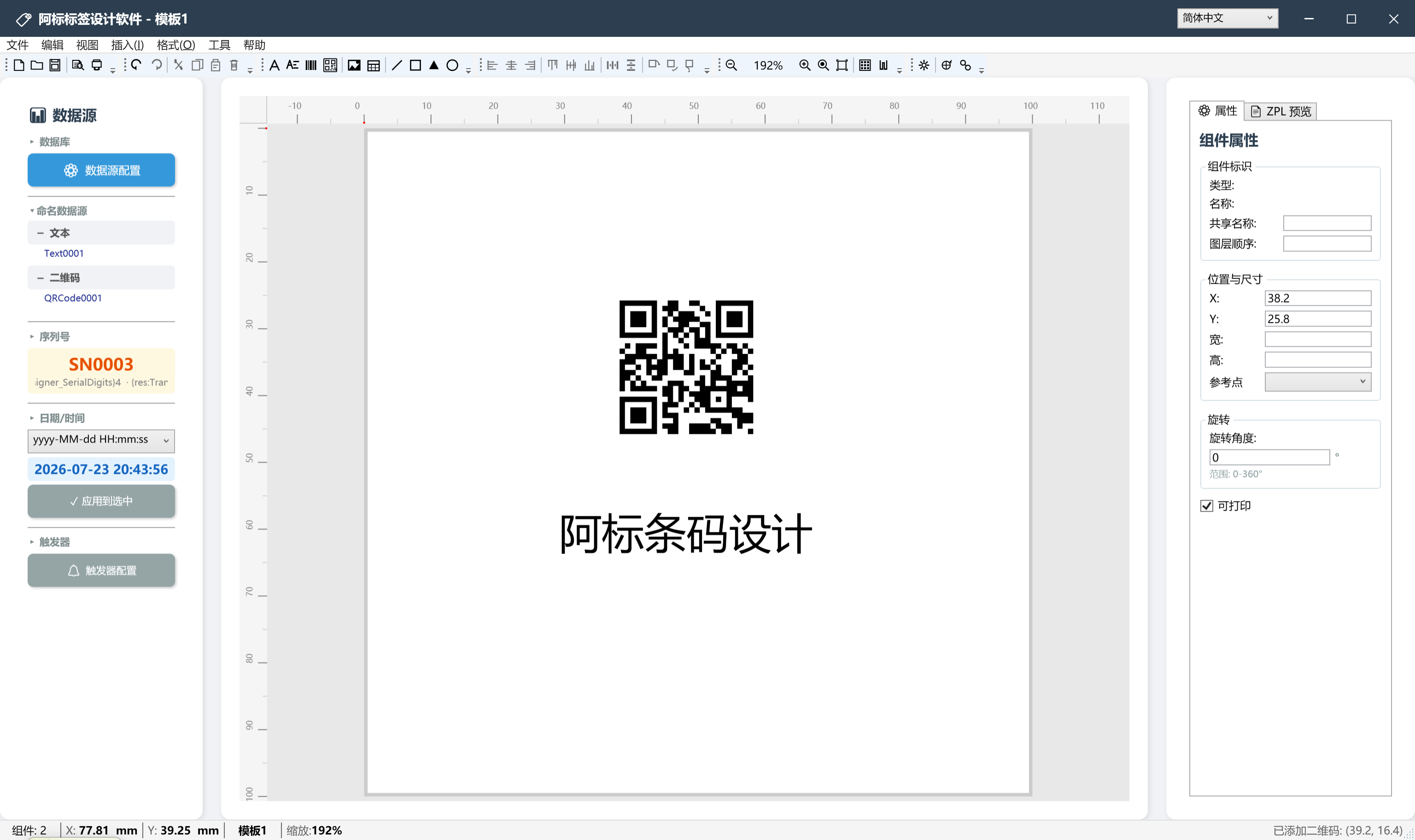Zoom out of the canvas
The width and height of the screenshot is (1415, 840).
pyautogui.click(x=731, y=65)
